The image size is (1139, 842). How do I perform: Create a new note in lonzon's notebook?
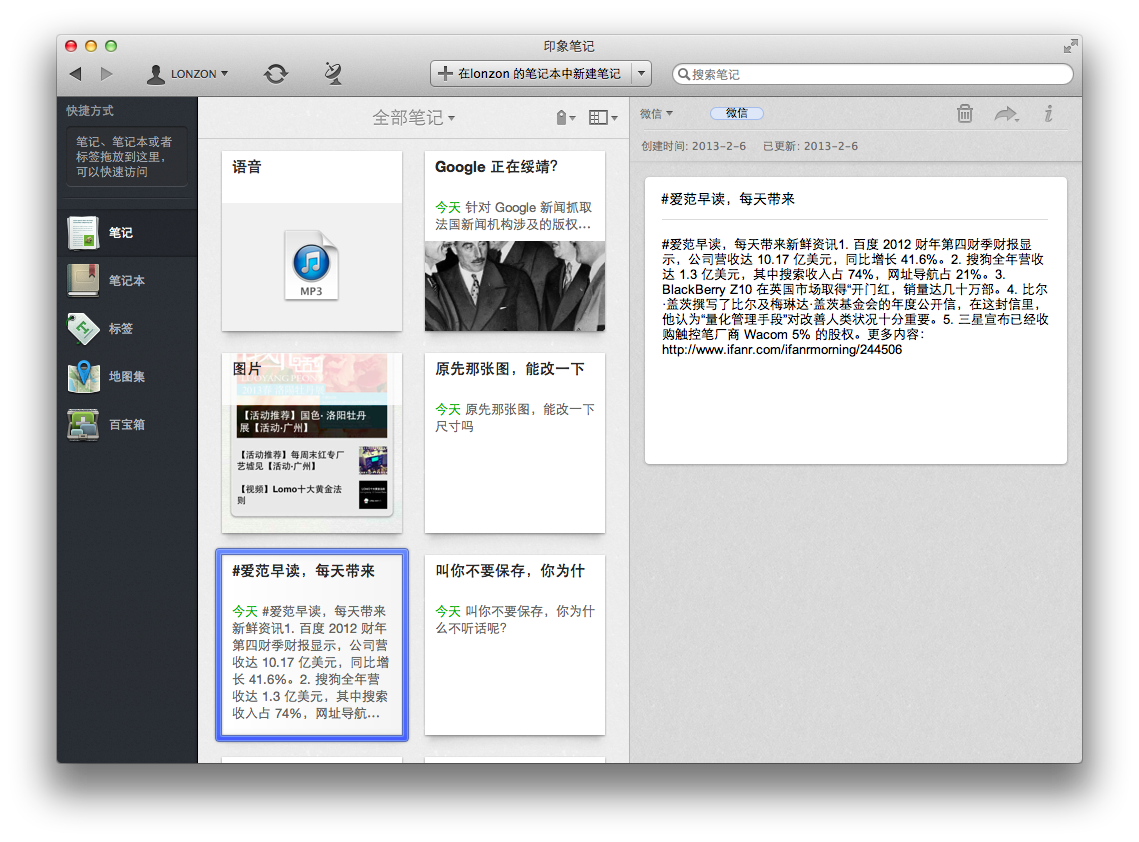tap(531, 73)
